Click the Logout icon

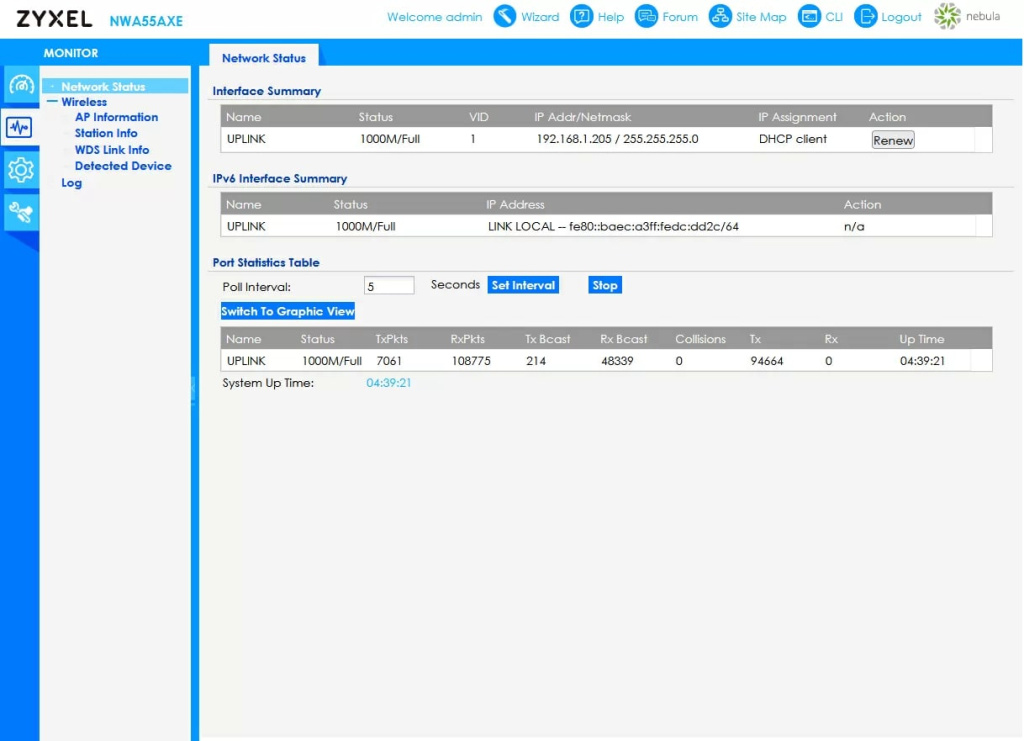click(x=866, y=17)
